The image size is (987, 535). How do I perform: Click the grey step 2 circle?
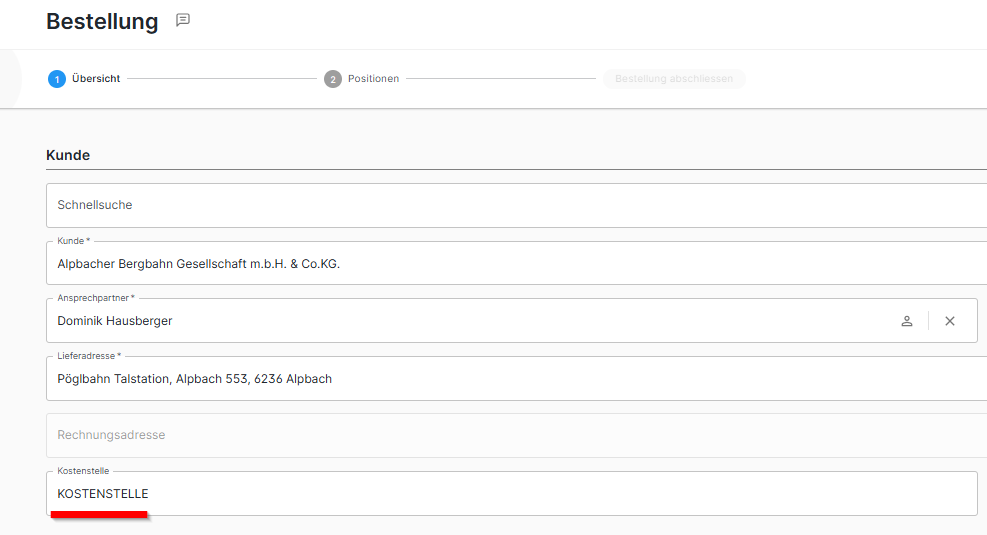pyautogui.click(x=333, y=79)
